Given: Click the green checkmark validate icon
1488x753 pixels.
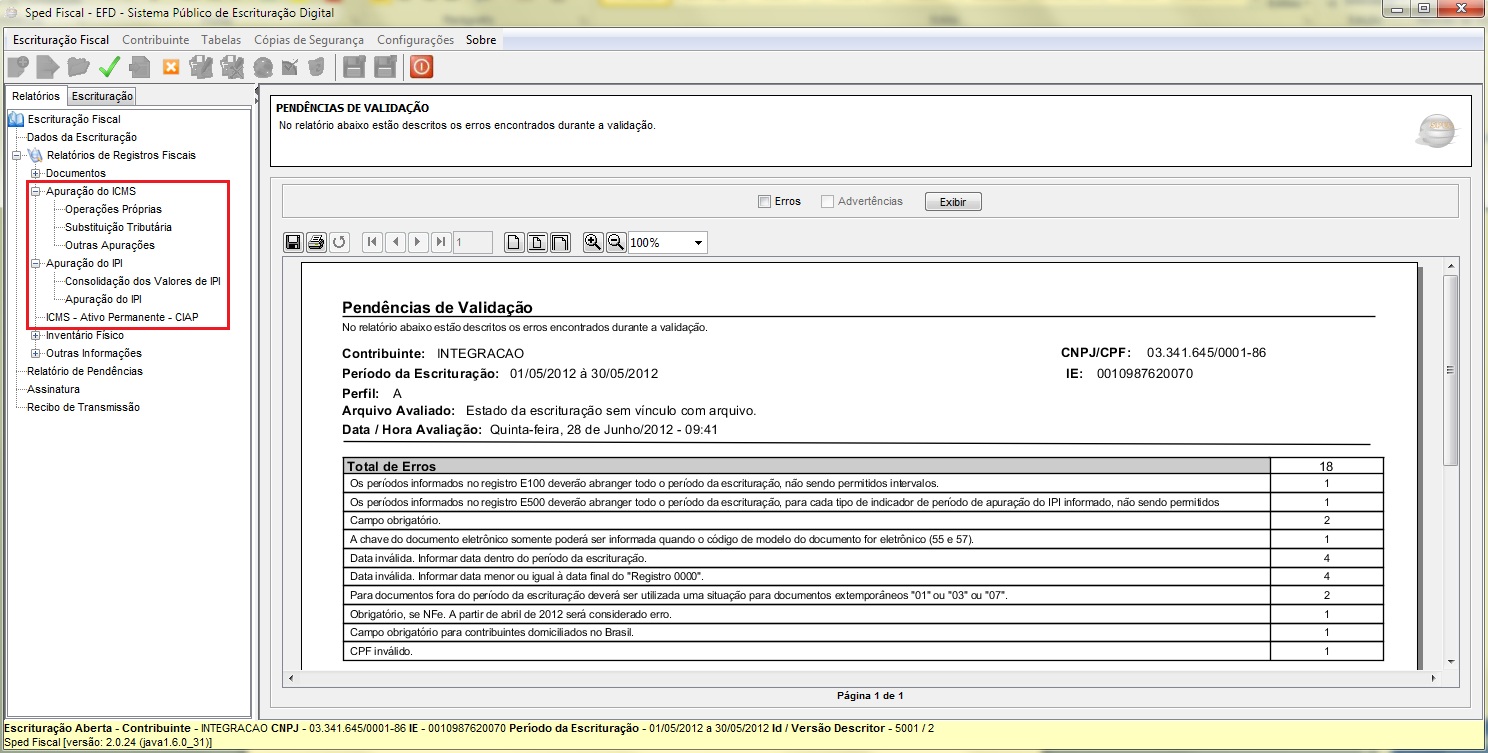Looking at the screenshot, I should [x=109, y=67].
